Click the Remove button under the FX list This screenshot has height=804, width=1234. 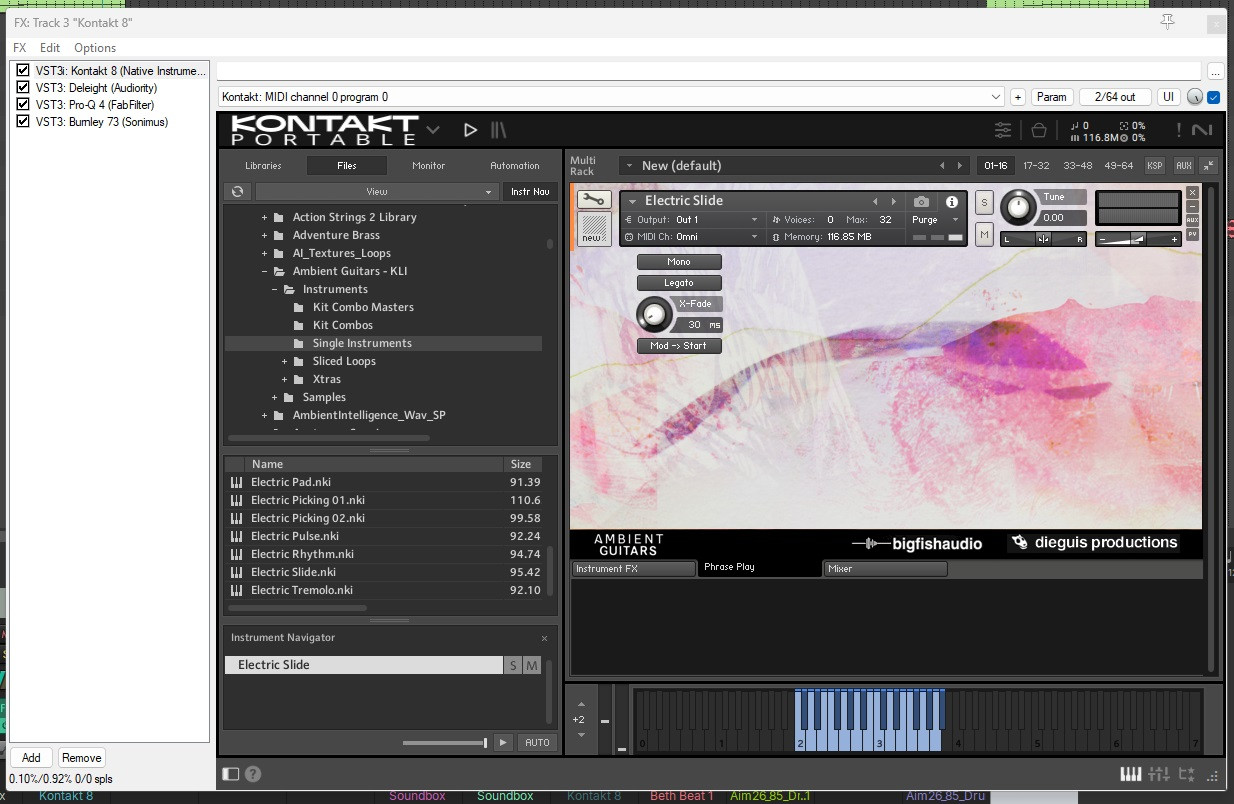tap(81, 758)
